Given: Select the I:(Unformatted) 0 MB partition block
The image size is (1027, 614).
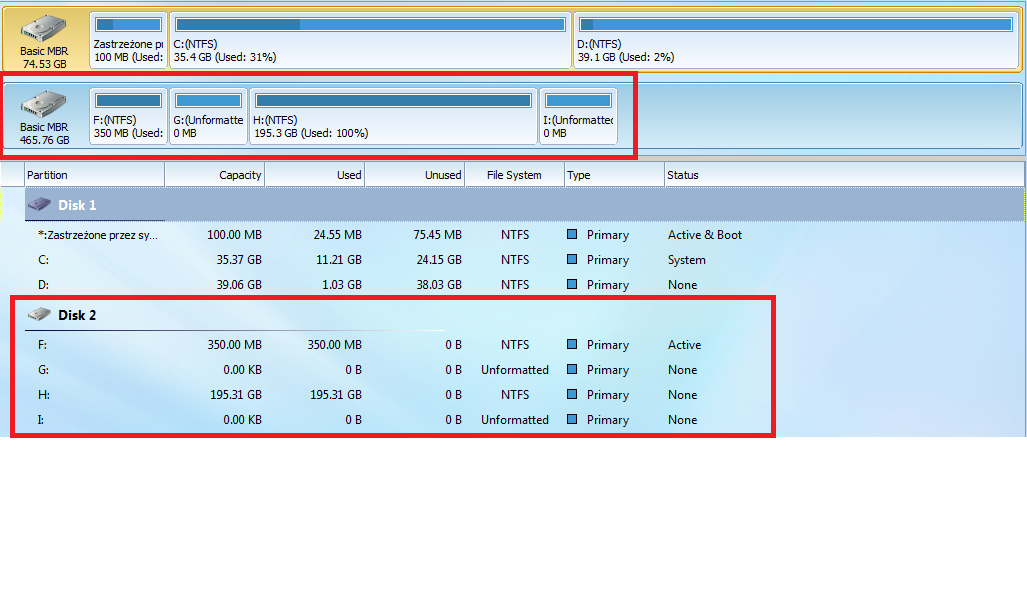Looking at the screenshot, I should [x=578, y=117].
